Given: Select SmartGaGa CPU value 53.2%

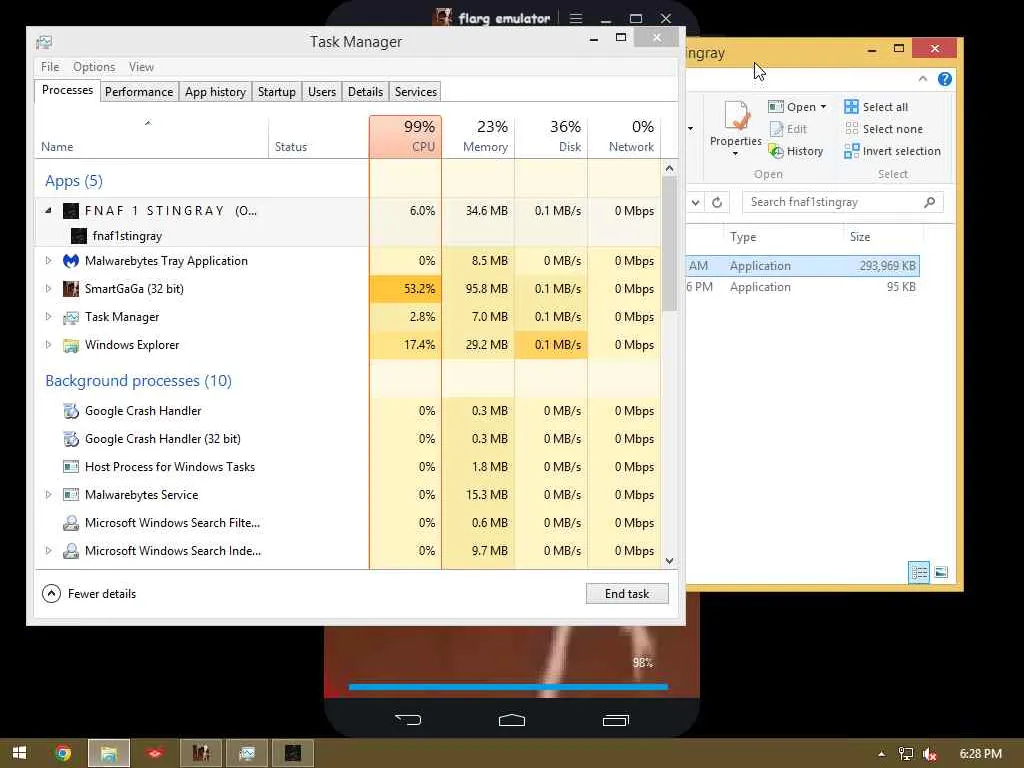Looking at the screenshot, I should [406, 289].
